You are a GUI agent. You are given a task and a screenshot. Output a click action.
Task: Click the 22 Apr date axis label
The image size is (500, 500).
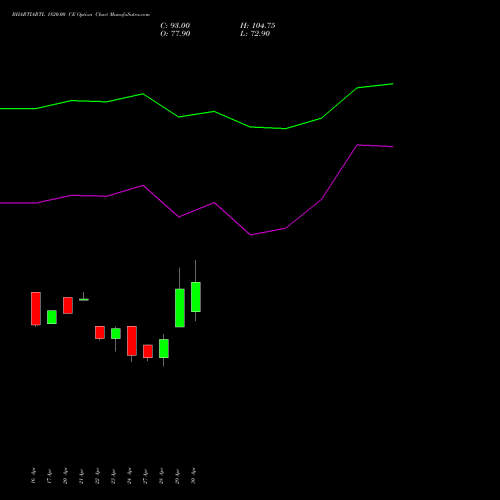97,476
